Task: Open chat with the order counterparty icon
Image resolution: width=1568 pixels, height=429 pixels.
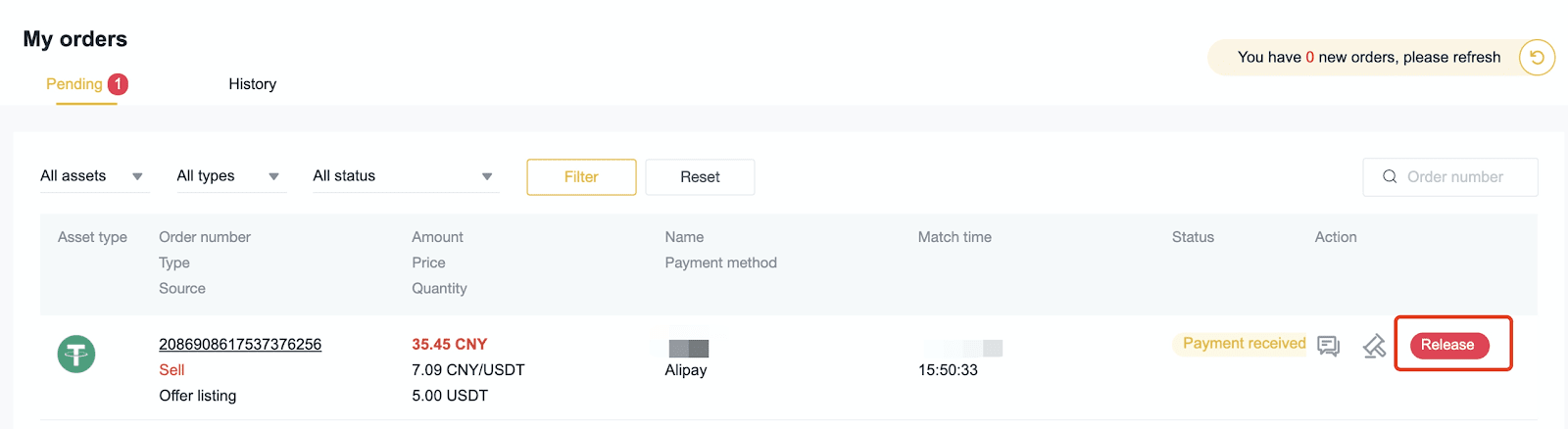Action: pyautogui.click(x=1328, y=346)
